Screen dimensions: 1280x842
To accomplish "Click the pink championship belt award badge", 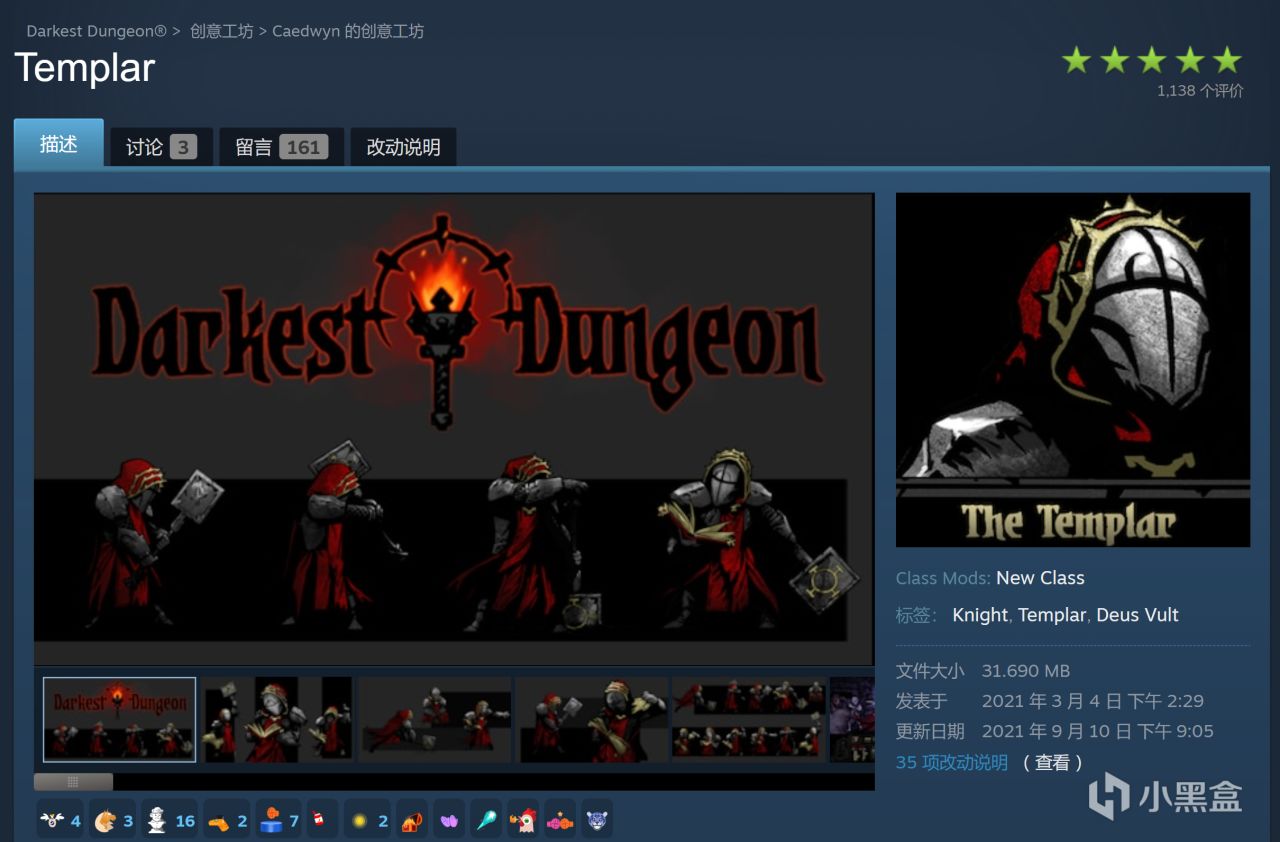I will (560, 820).
